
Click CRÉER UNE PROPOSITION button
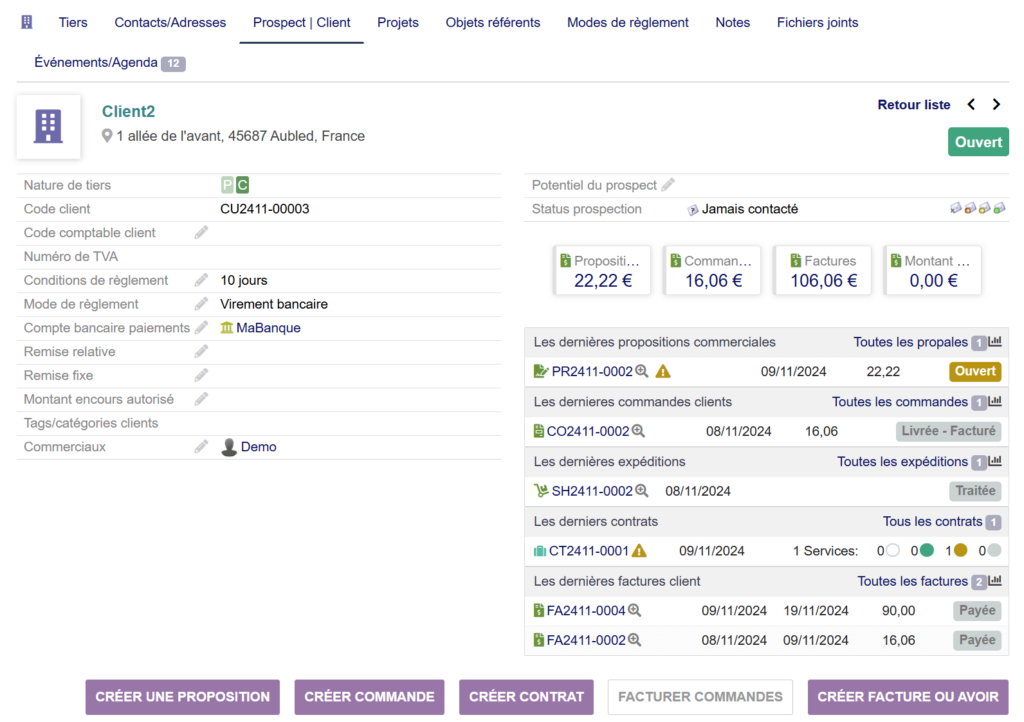click(183, 697)
